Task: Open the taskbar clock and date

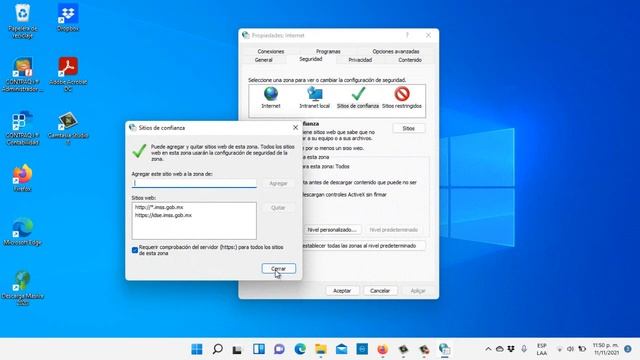Action: pos(606,349)
